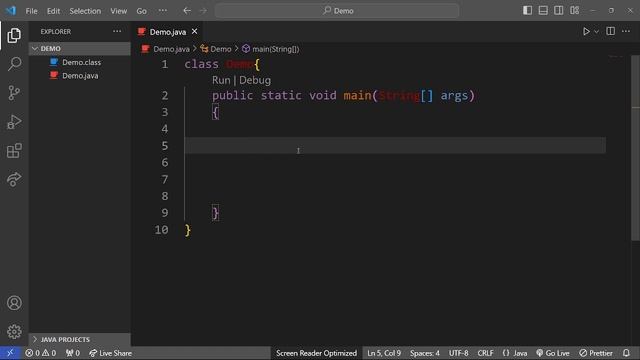Open the errors and warnings status item
Viewport: 640px width, 360px height.
point(40,353)
